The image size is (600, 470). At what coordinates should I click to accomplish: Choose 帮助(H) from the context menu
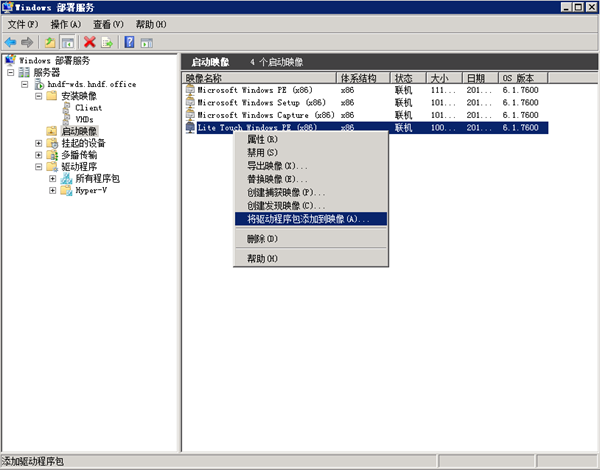[311, 259]
